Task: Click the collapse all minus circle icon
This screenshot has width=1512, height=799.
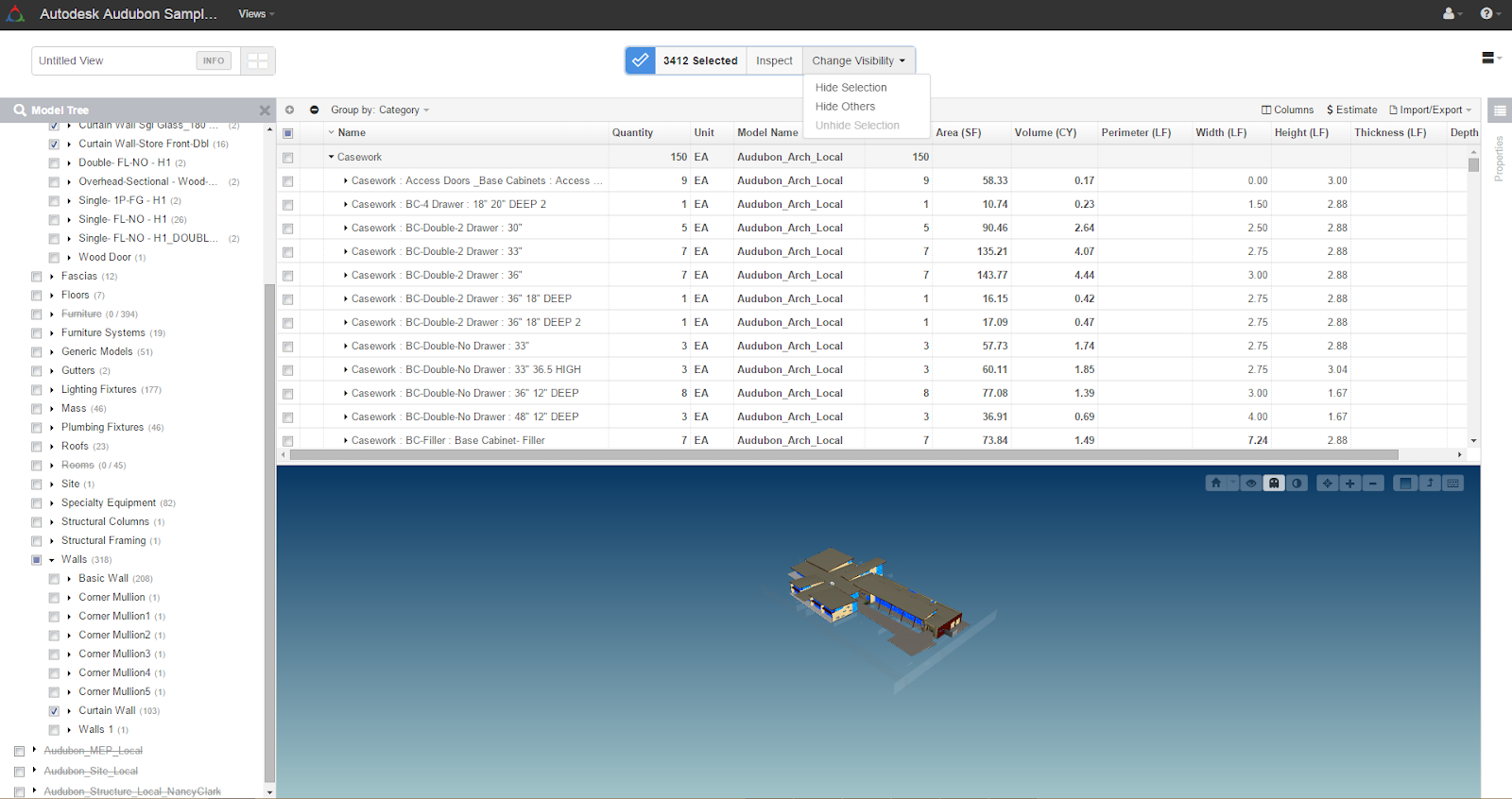Action: (315, 110)
